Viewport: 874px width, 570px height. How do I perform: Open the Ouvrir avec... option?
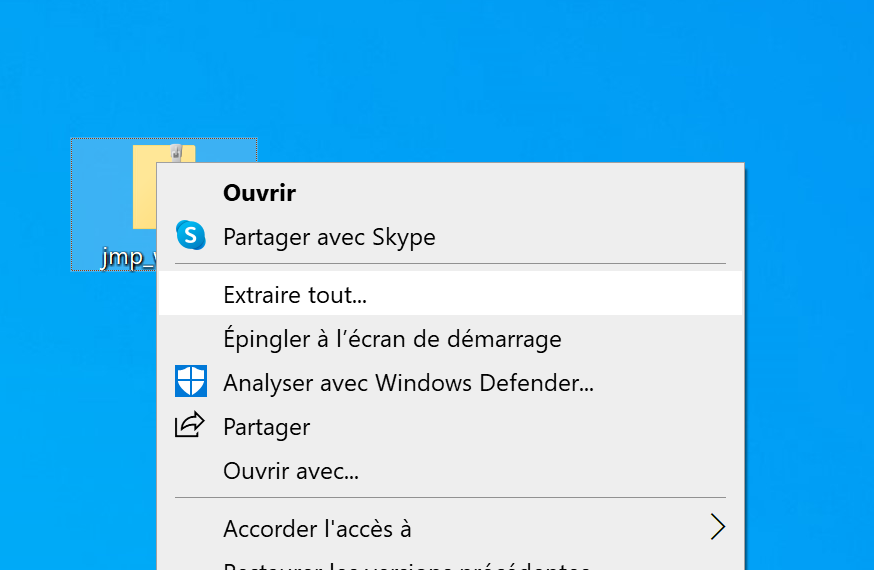291,471
